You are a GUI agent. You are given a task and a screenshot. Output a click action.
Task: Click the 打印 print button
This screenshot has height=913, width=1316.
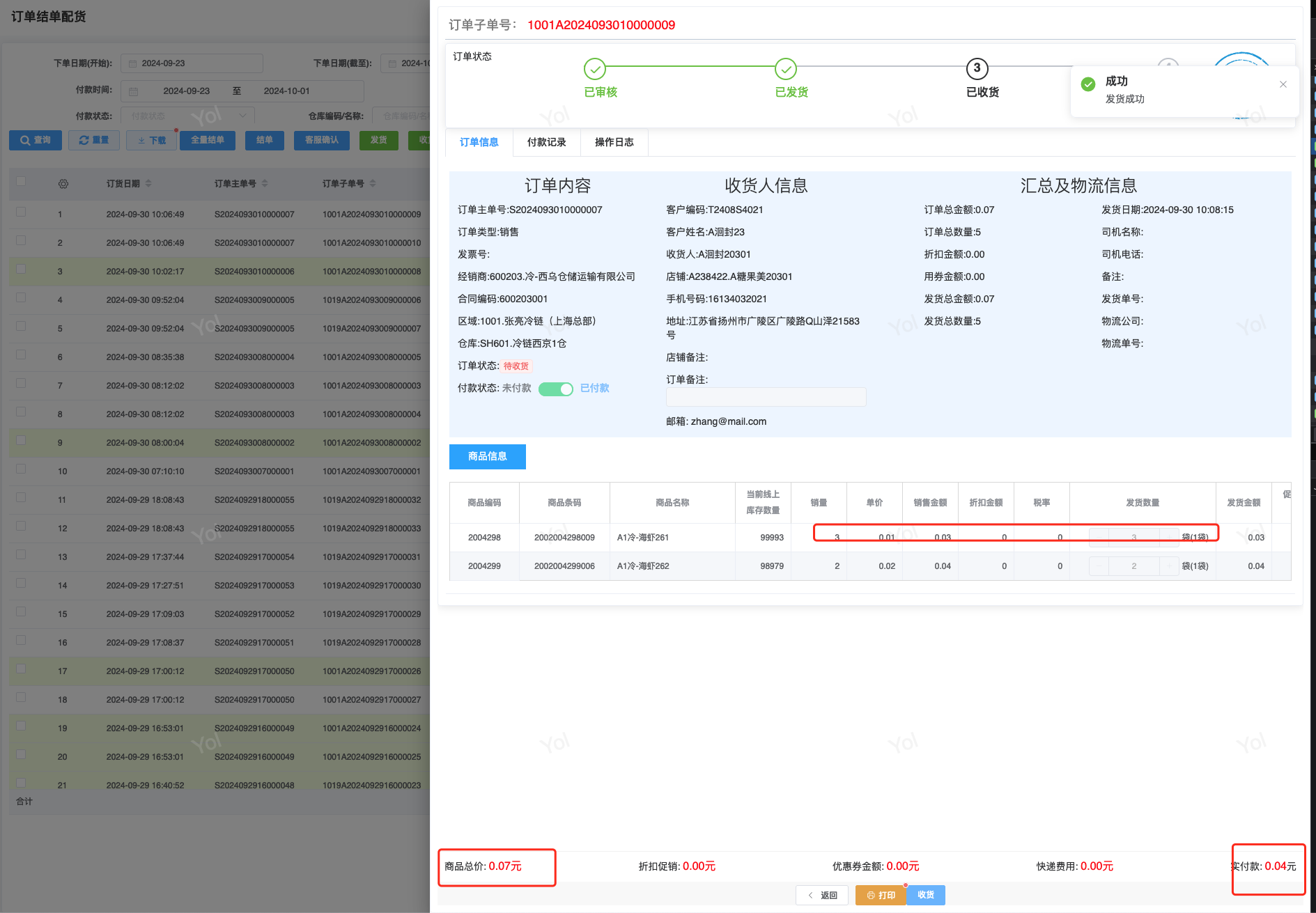point(881,895)
